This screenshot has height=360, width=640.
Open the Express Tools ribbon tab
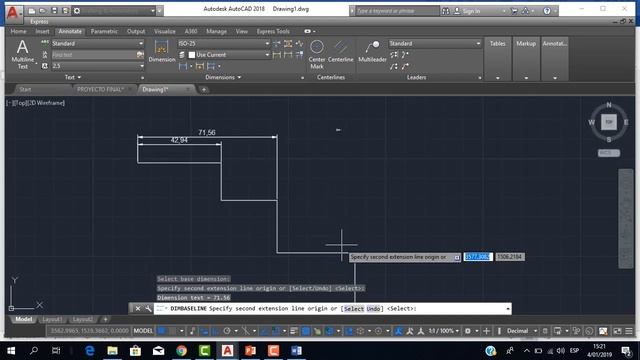273,31
